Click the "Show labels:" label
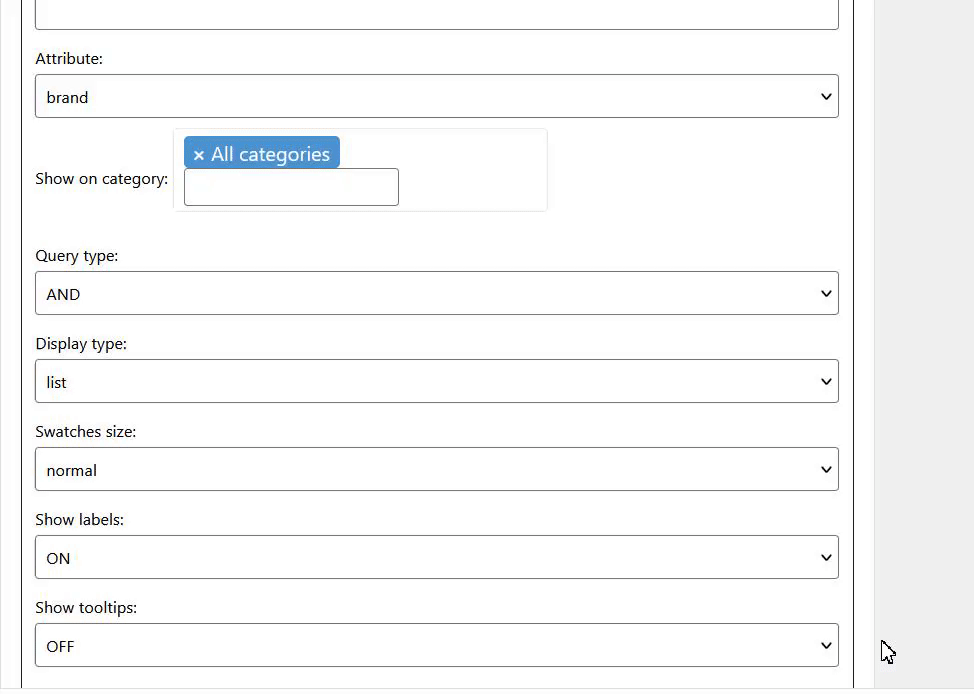Screen dimensions: 974x694 click(x=79, y=520)
